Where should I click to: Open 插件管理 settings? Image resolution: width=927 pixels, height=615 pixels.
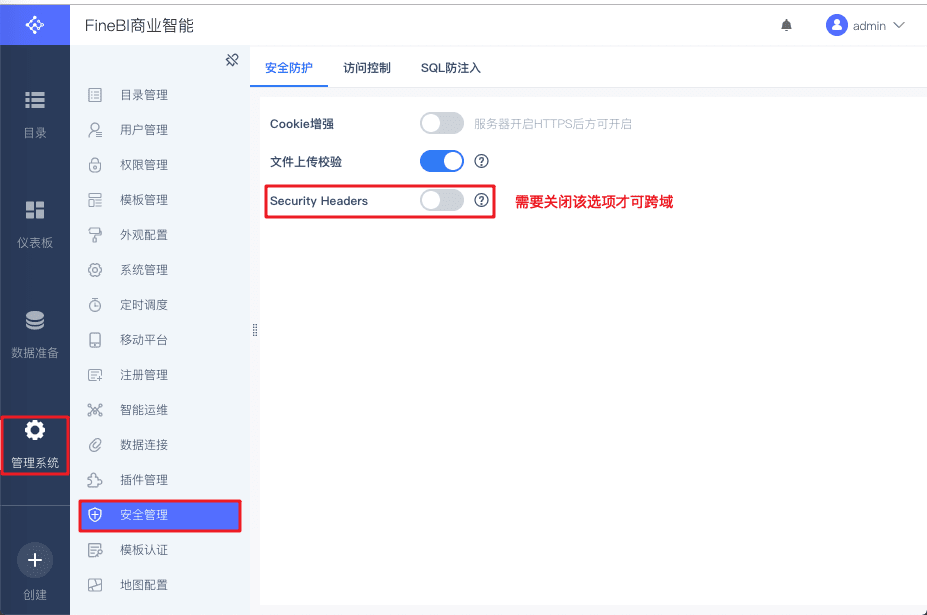[x=144, y=480]
